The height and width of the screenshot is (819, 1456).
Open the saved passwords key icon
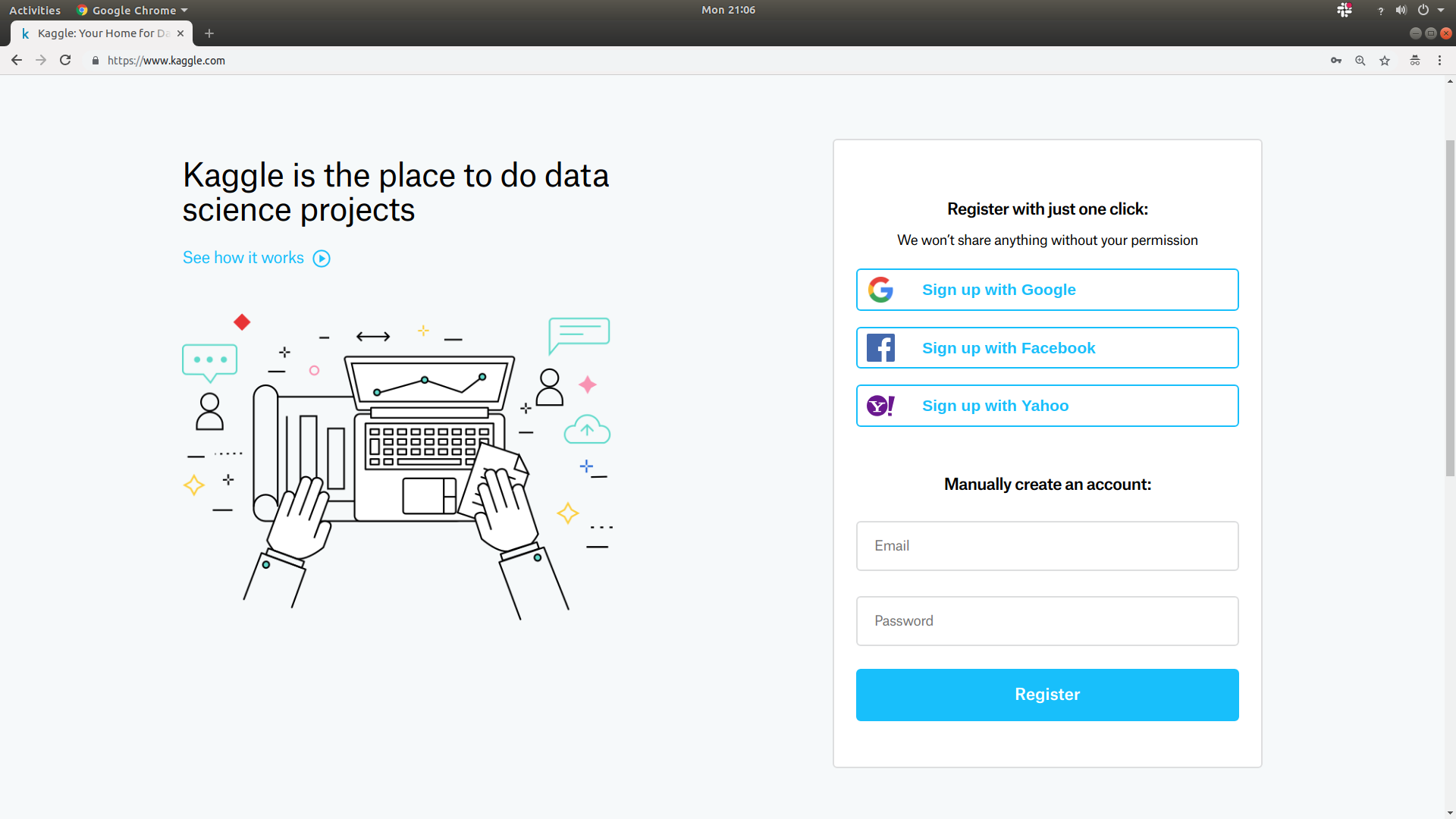click(x=1336, y=61)
